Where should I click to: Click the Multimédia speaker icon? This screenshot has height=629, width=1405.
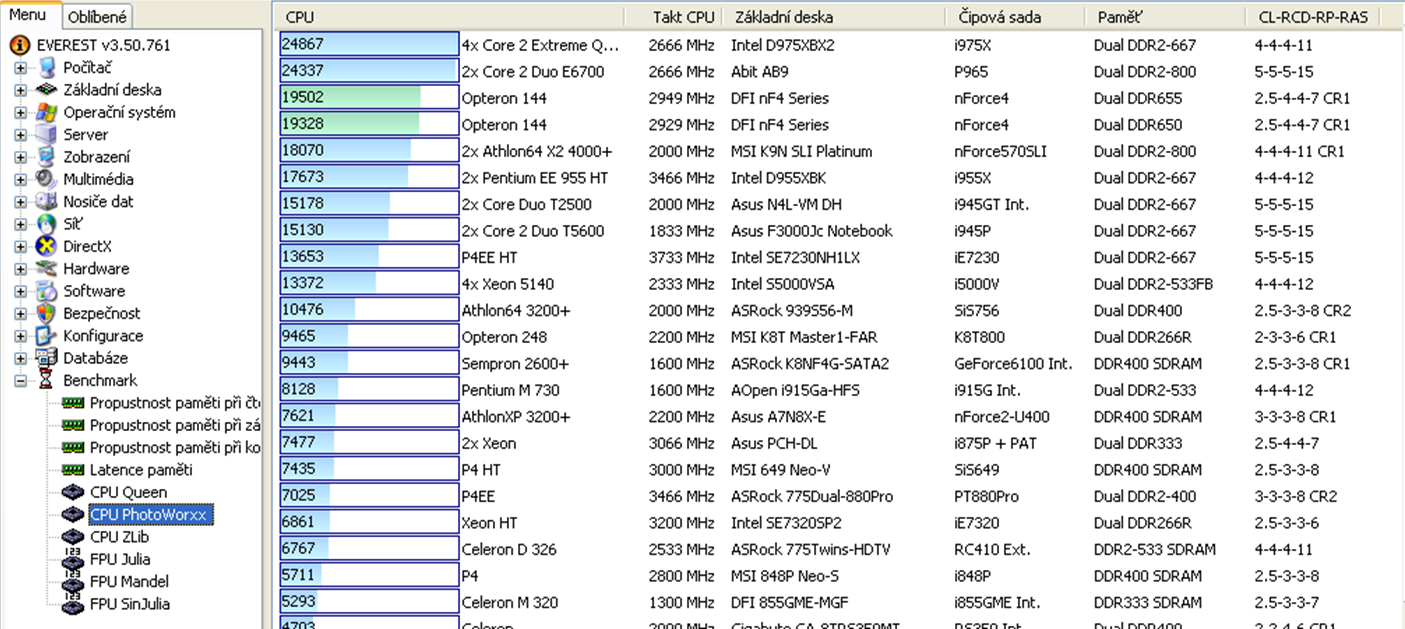point(46,179)
